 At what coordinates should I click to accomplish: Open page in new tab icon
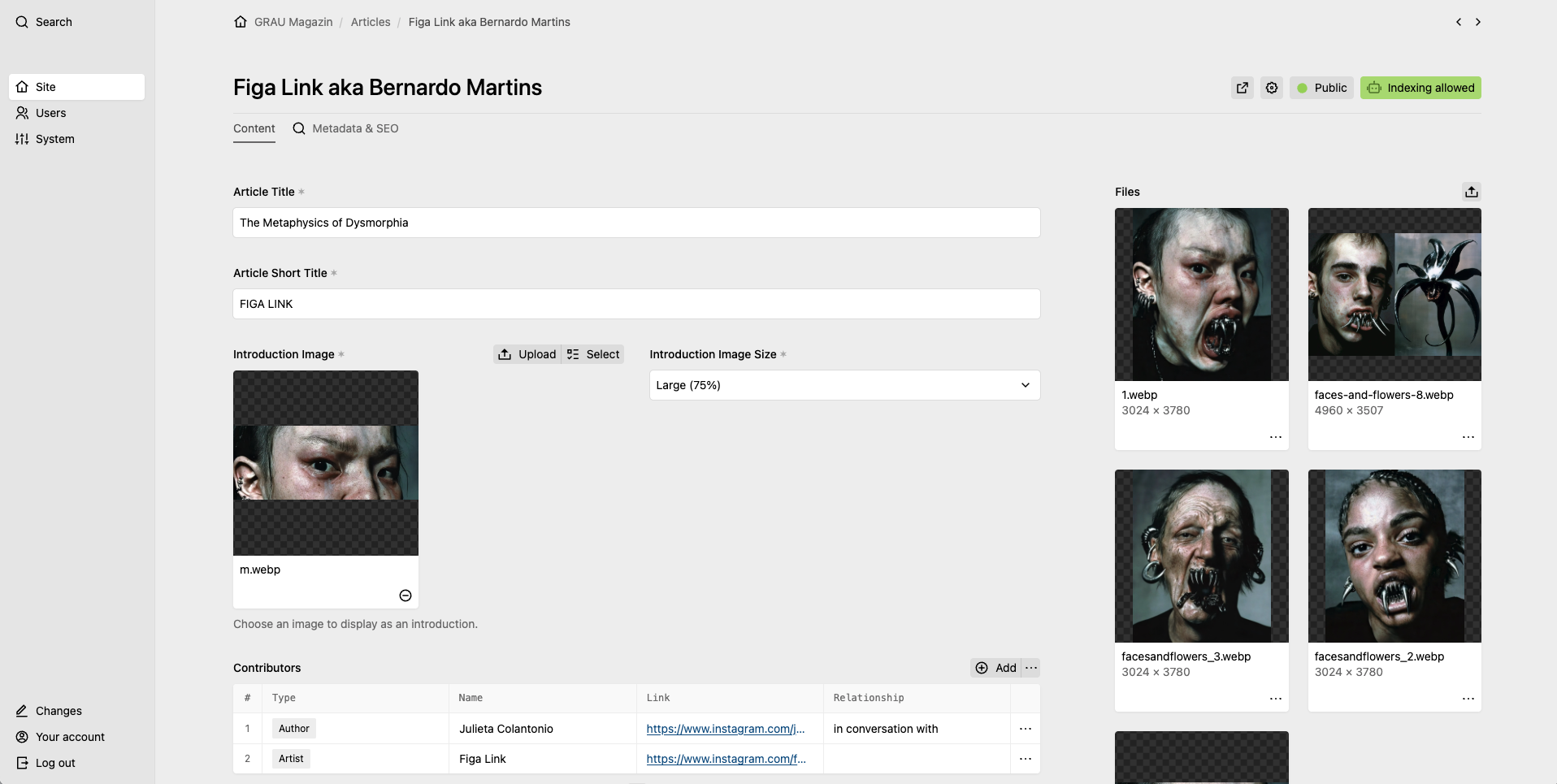[x=1243, y=88]
